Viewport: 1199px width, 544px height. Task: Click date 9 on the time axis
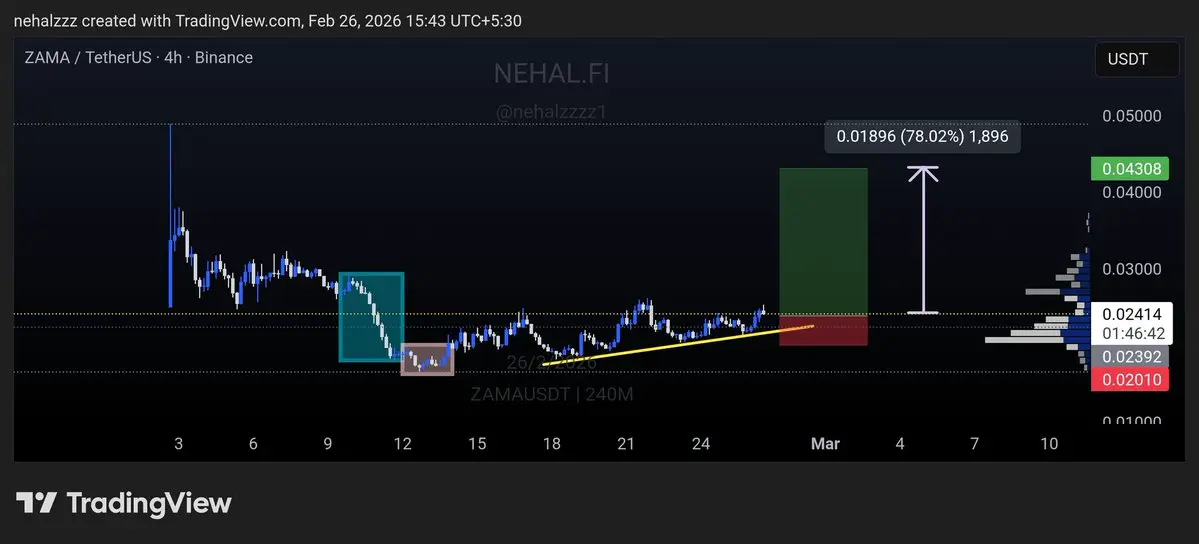[x=327, y=444]
